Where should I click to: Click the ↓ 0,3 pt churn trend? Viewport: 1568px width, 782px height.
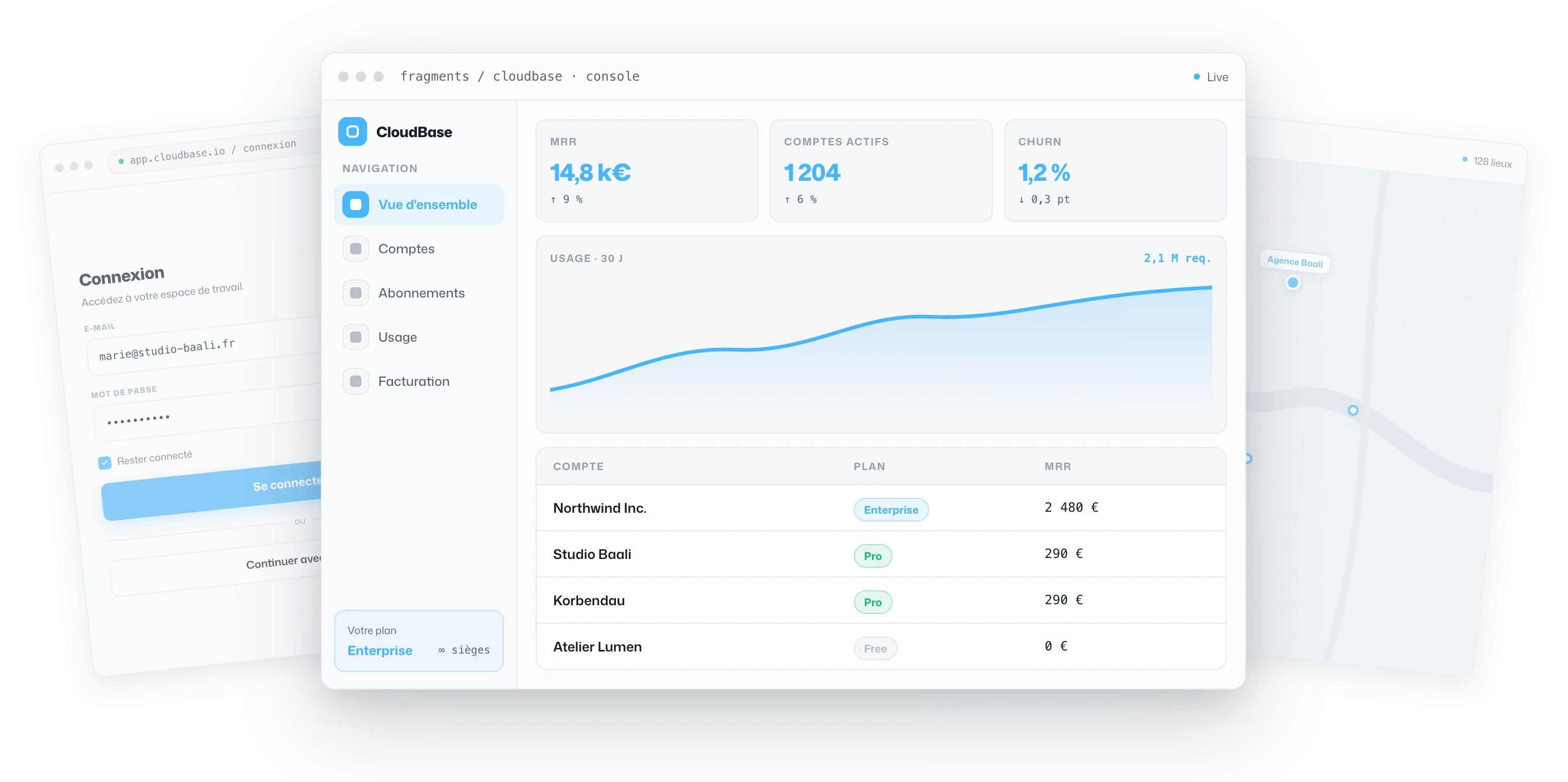pyautogui.click(x=1044, y=199)
